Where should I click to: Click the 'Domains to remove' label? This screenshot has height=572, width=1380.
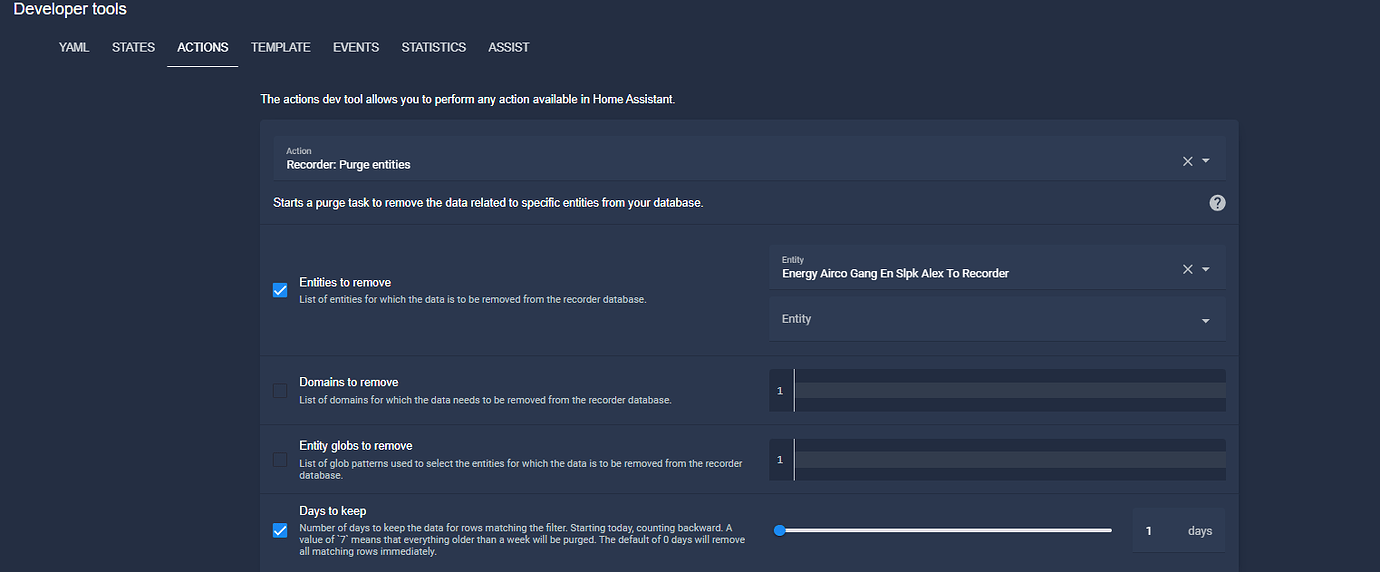pos(349,382)
